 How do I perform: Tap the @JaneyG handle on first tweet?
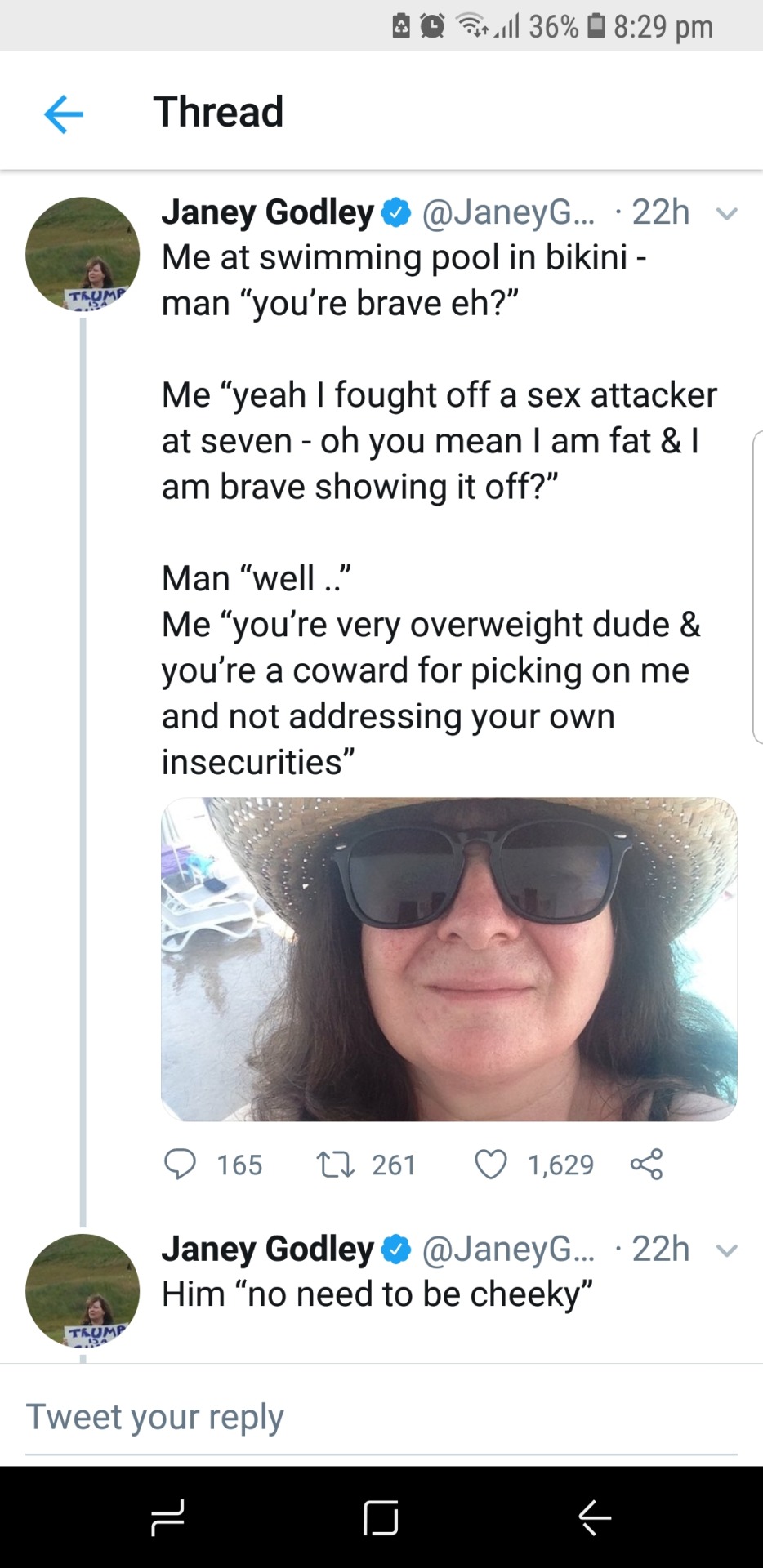pyautogui.click(x=508, y=212)
